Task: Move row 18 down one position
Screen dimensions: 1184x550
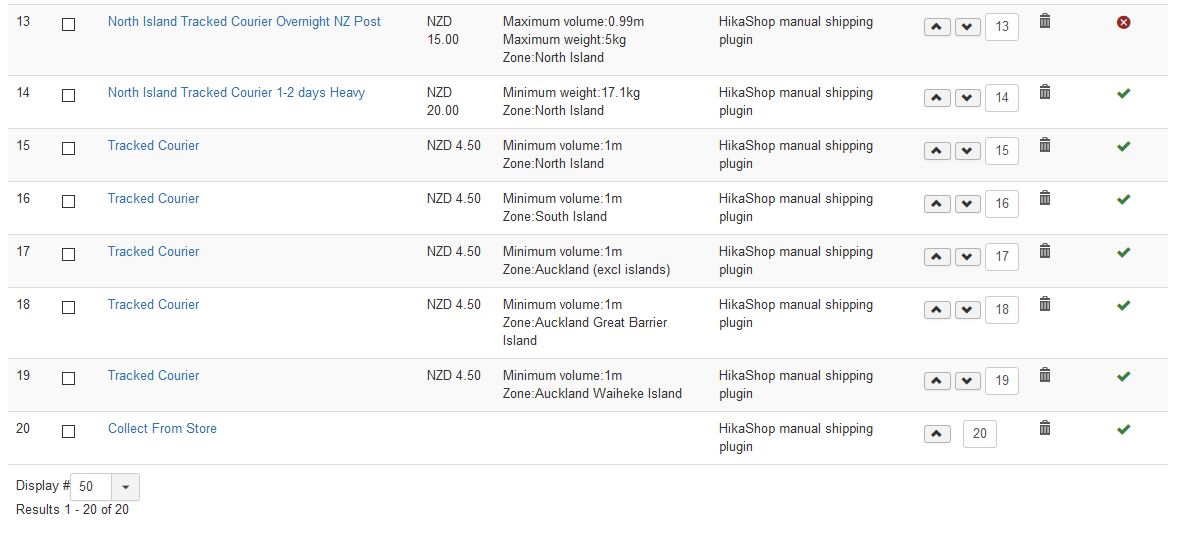Action: (967, 310)
